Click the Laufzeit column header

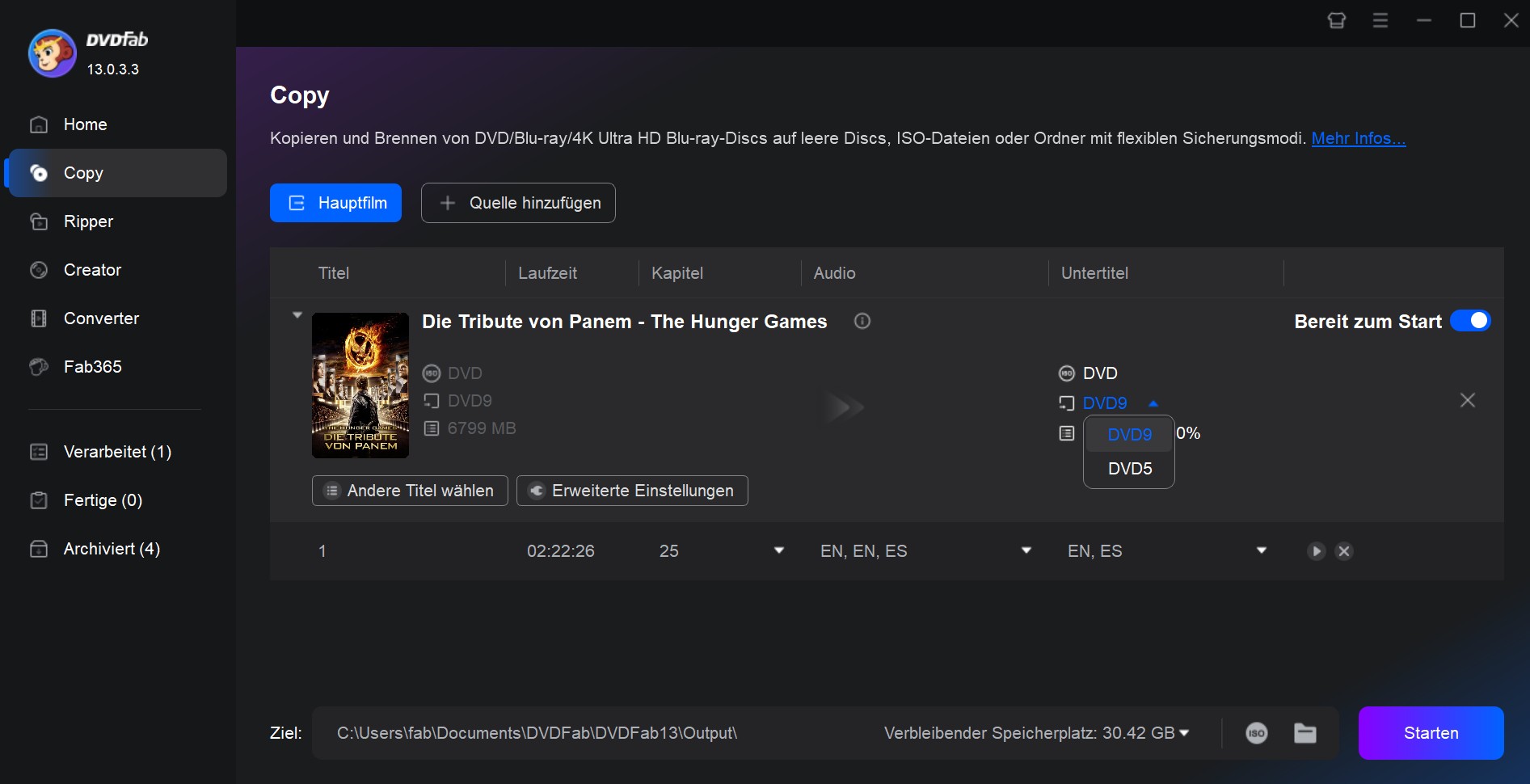click(547, 273)
